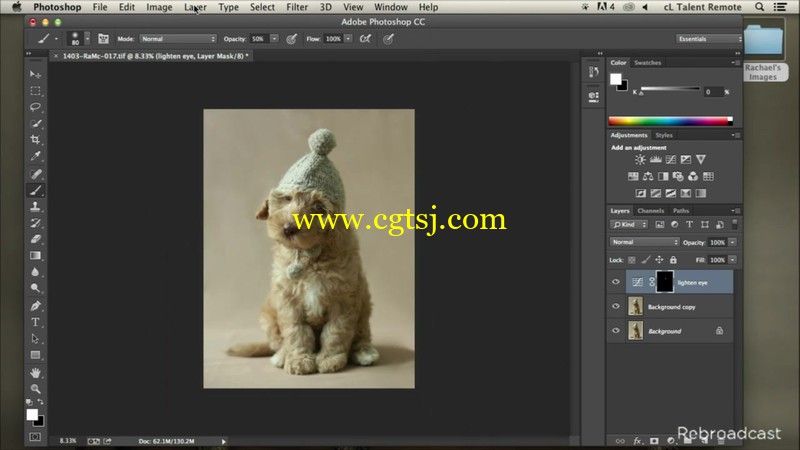The width and height of the screenshot is (800, 450).
Task: Swap foreground and background colors
Action: (x=40, y=402)
